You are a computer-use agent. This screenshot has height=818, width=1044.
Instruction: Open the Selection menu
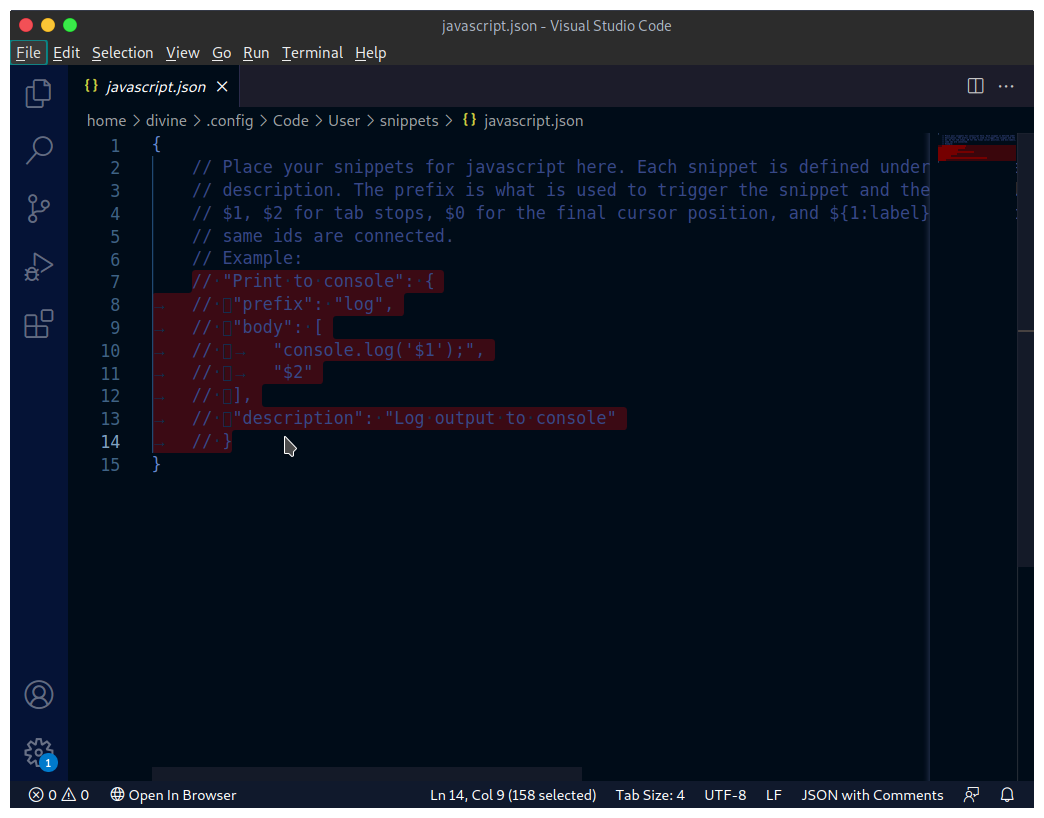(x=123, y=53)
